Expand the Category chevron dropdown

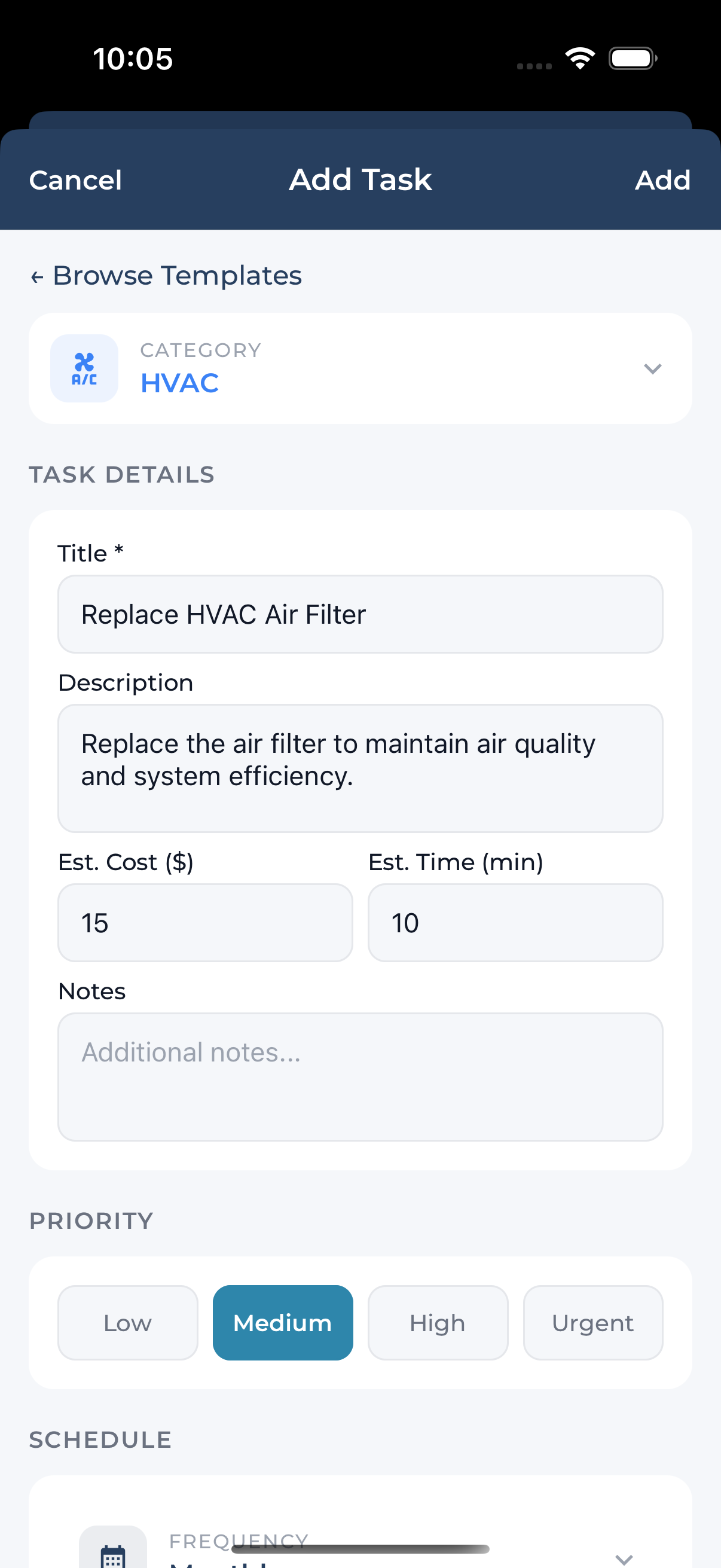(652, 369)
